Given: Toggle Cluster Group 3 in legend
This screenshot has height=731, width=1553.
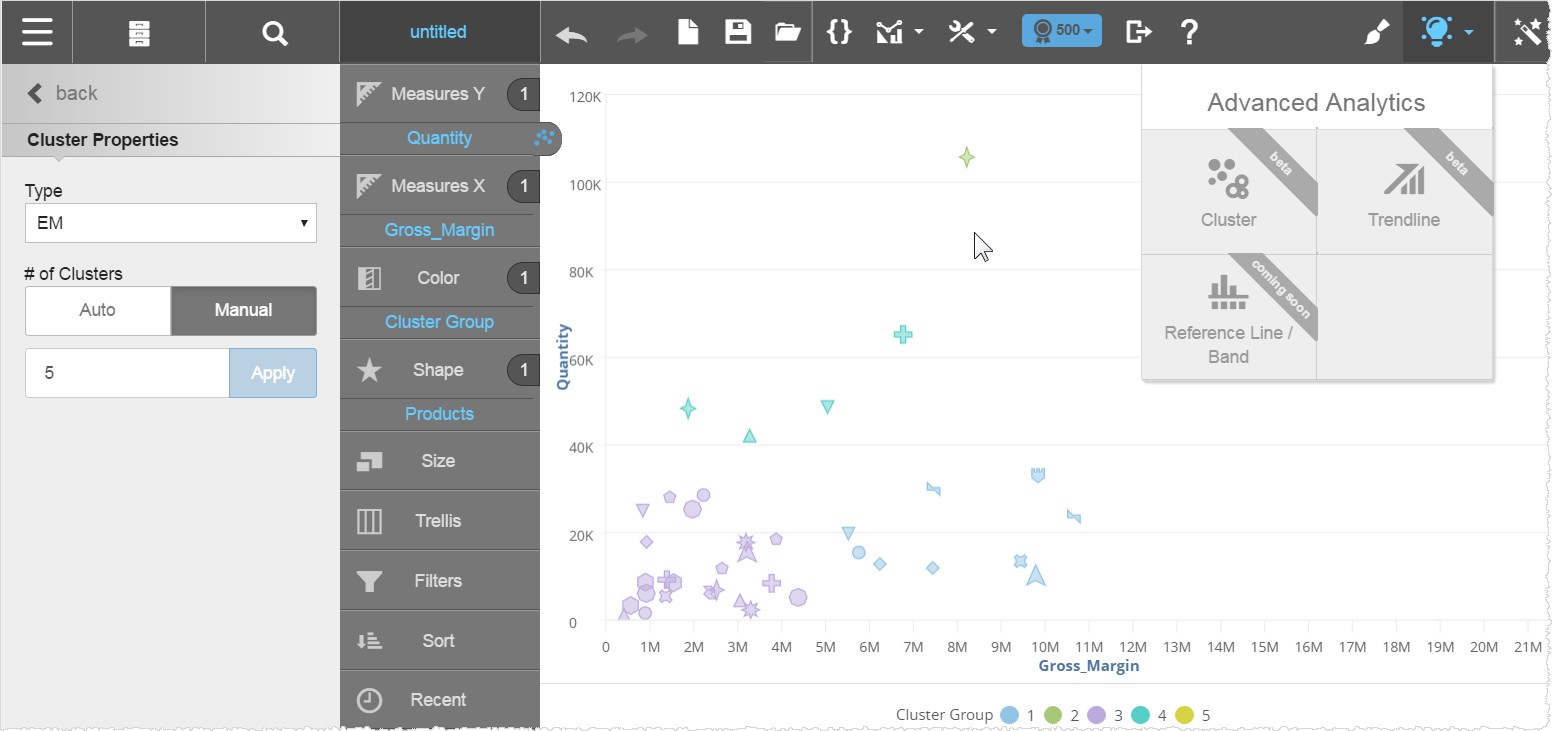Looking at the screenshot, I should click(1107, 715).
